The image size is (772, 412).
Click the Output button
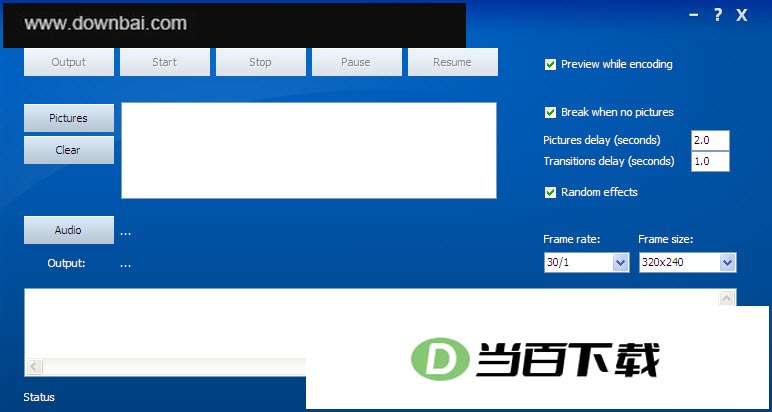coord(68,62)
